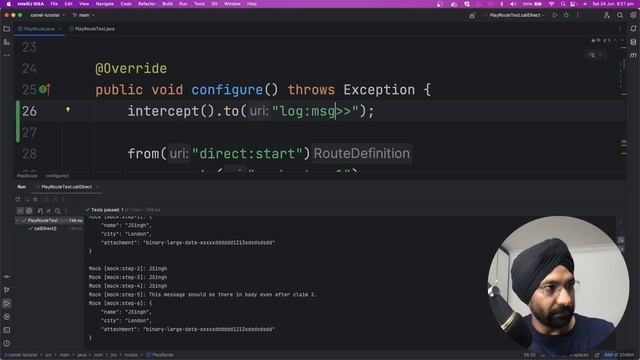This screenshot has height=360, width=640.
Task: Open the test history clock icon
Action: tap(58, 211)
